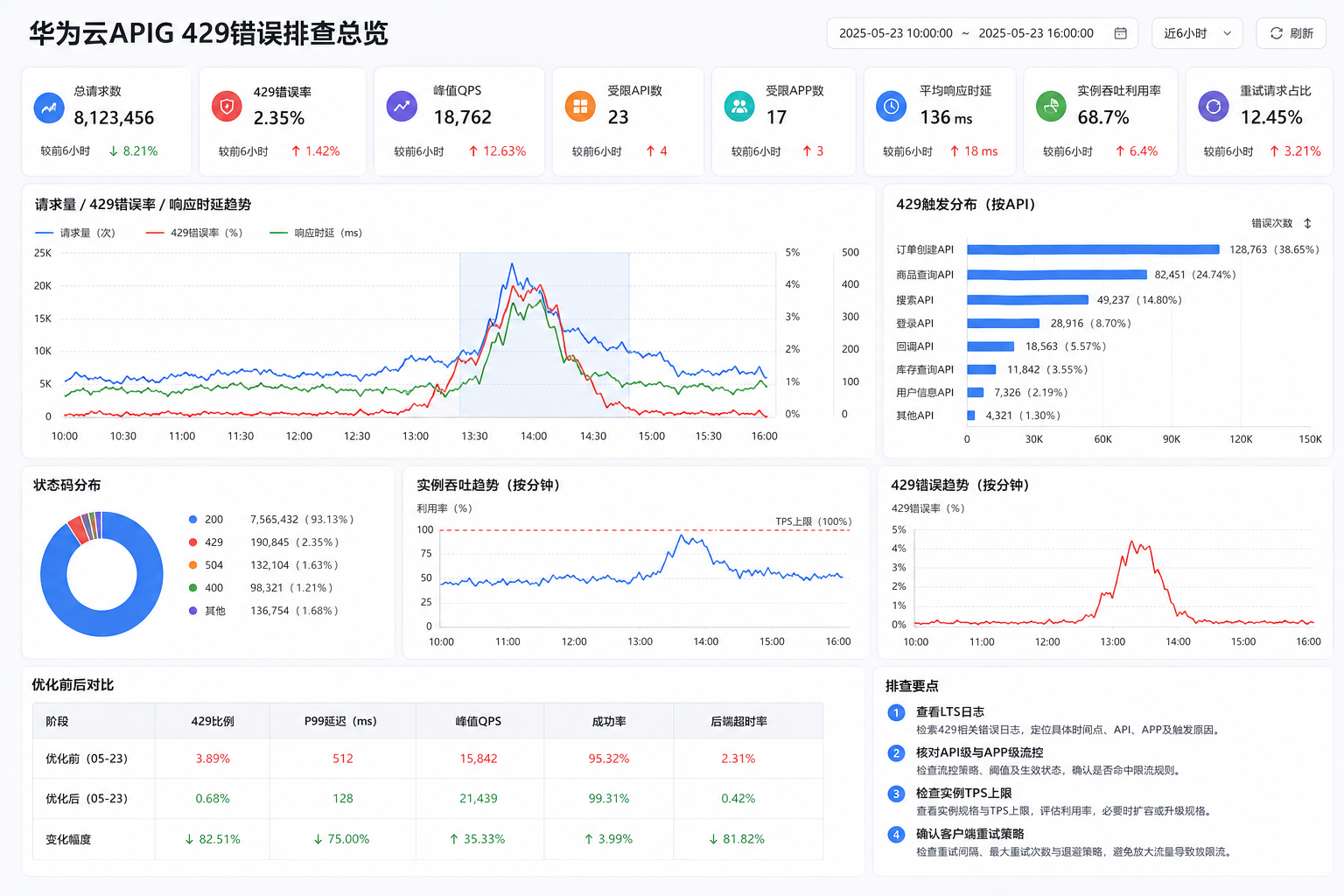
Task: Click the 峰值QPS column header
Action: (479, 721)
